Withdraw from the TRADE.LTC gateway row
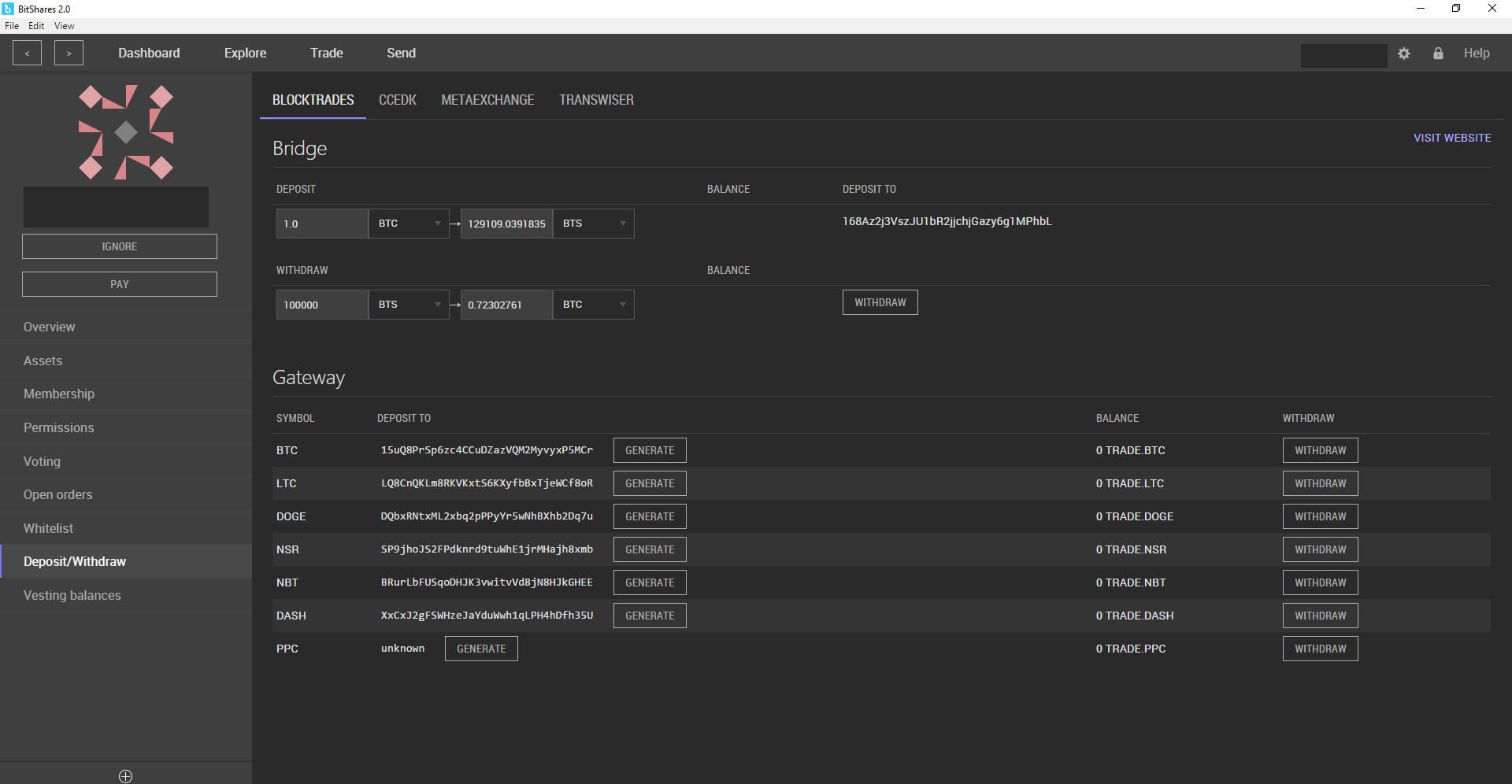The height and width of the screenshot is (784, 1512). pos(1321,483)
